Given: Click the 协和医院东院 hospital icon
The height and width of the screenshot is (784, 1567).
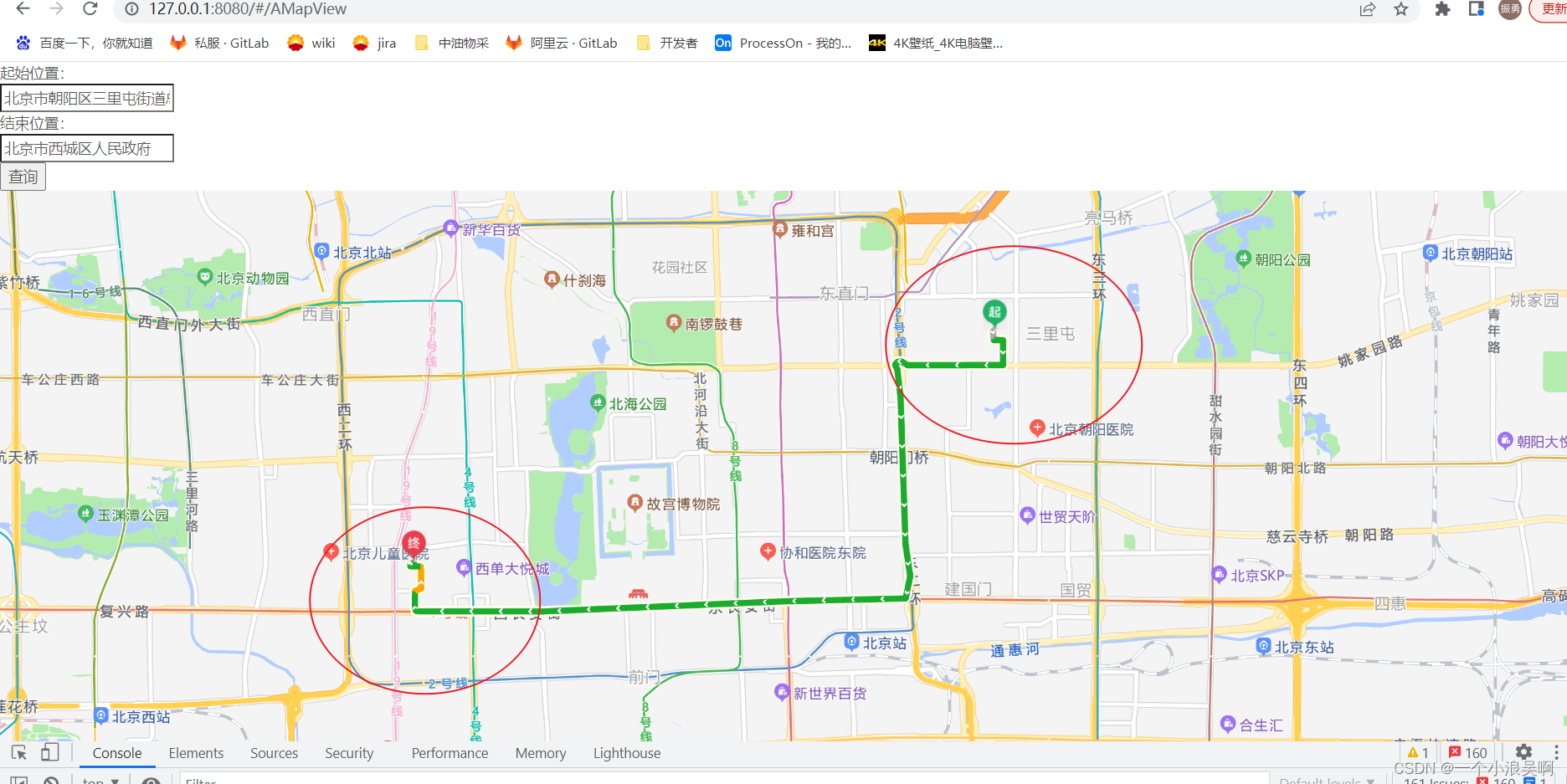Looking at the screenshot, I should tap(768, 551).
